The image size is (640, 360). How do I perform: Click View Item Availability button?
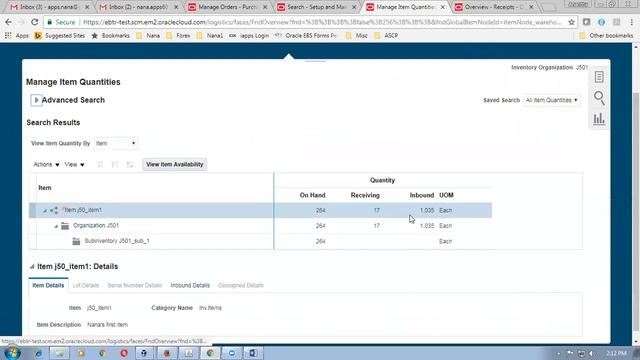(175, 164)
